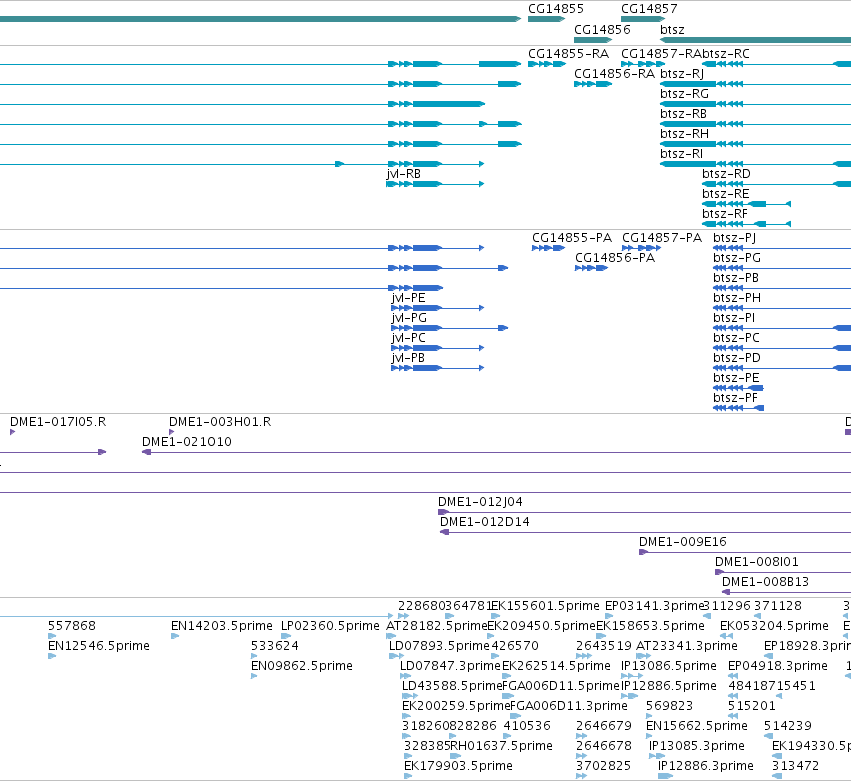The width and height of the screenshot is (851, 781).
Task: Click the btsz-RH transcript label
Action: (684, 134)
